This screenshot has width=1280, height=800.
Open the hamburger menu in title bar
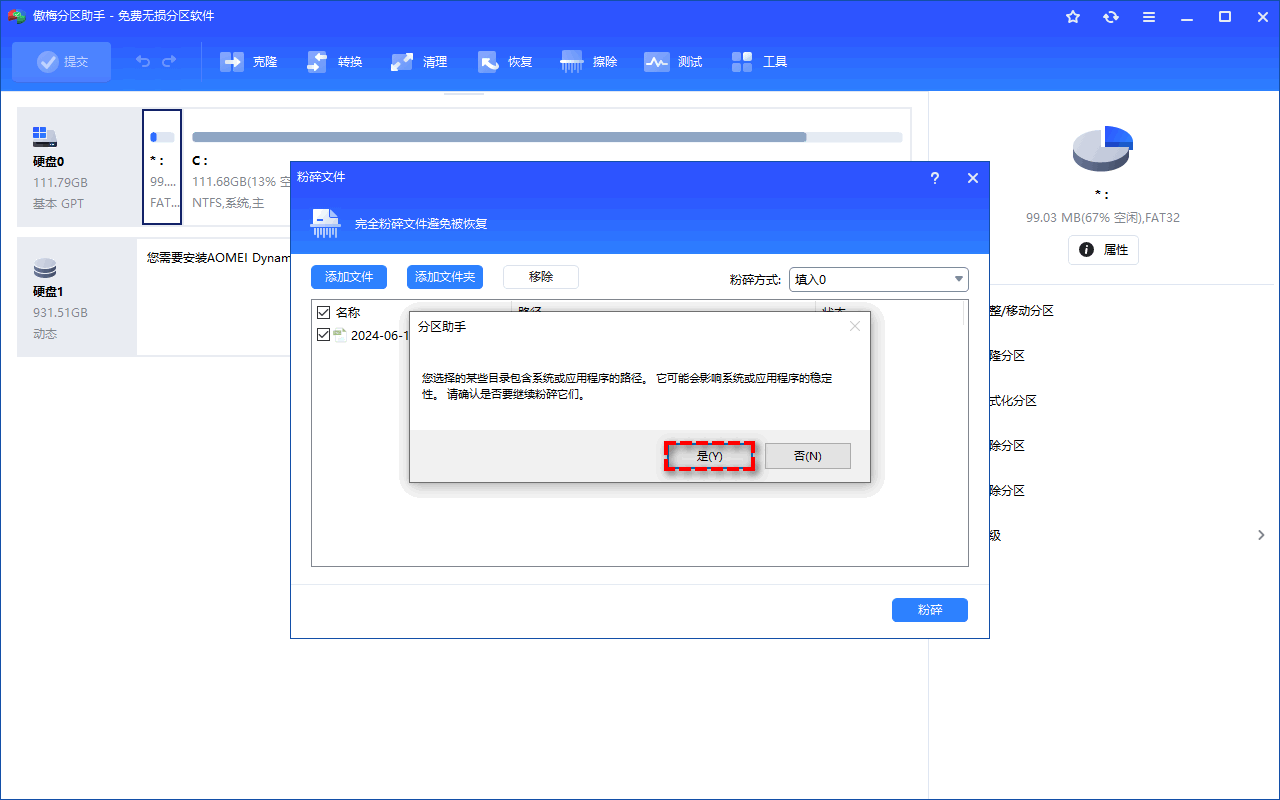tap(1149, 17)
